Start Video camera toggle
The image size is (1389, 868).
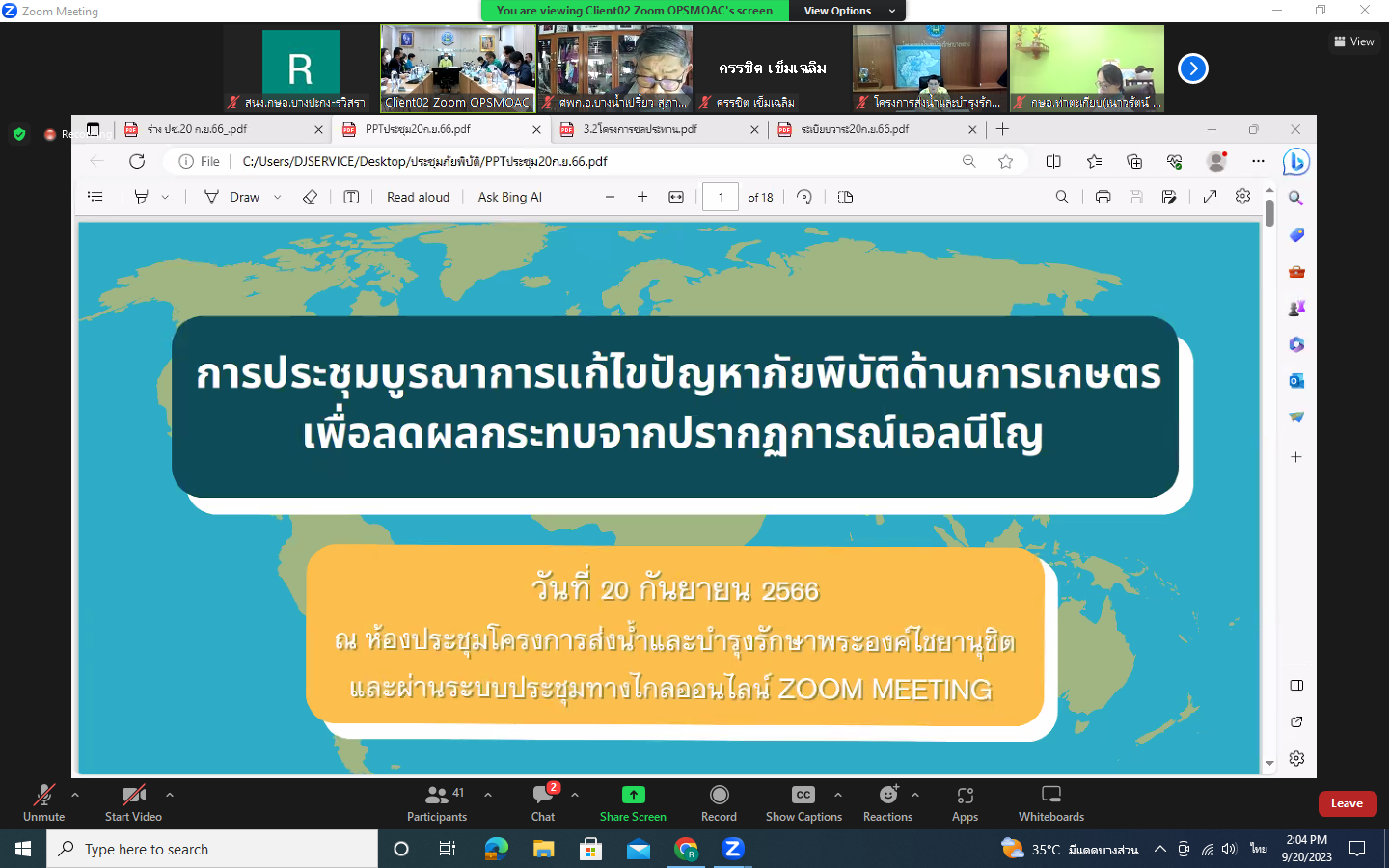point(133,795)
